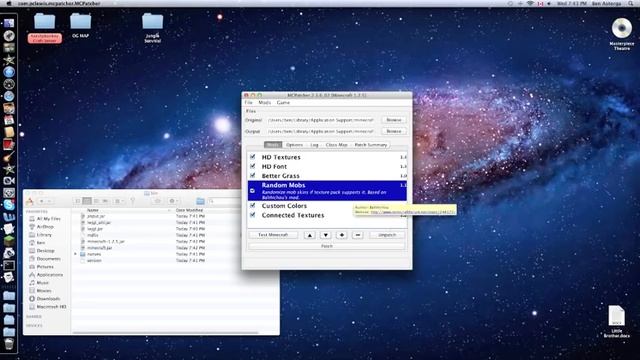Select minecraft-1.2.5.jar in Finder list
Screen dimensions: 640x360
(x=106, y=242)
